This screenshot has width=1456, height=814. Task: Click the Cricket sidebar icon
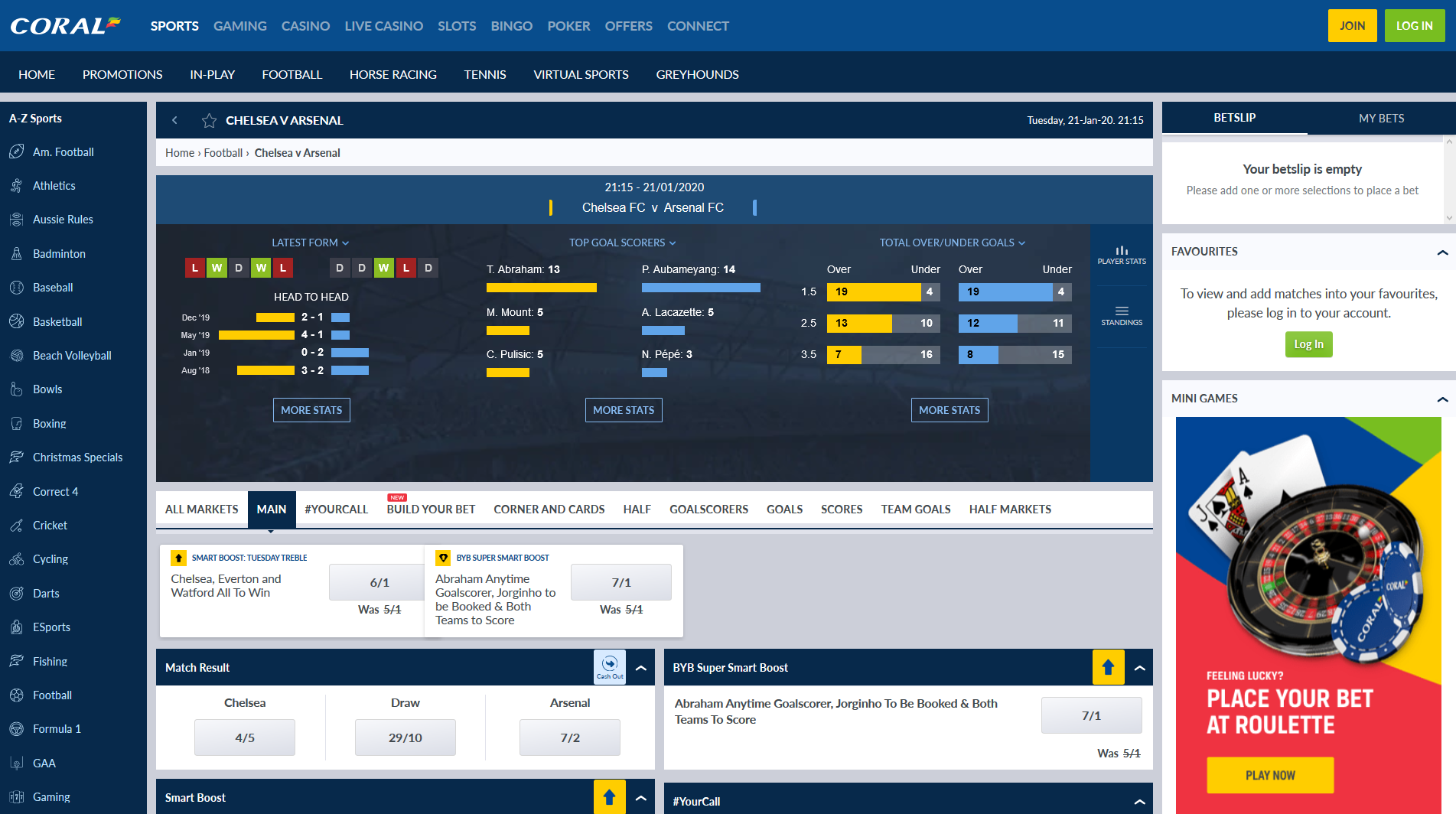coord(17,525)
